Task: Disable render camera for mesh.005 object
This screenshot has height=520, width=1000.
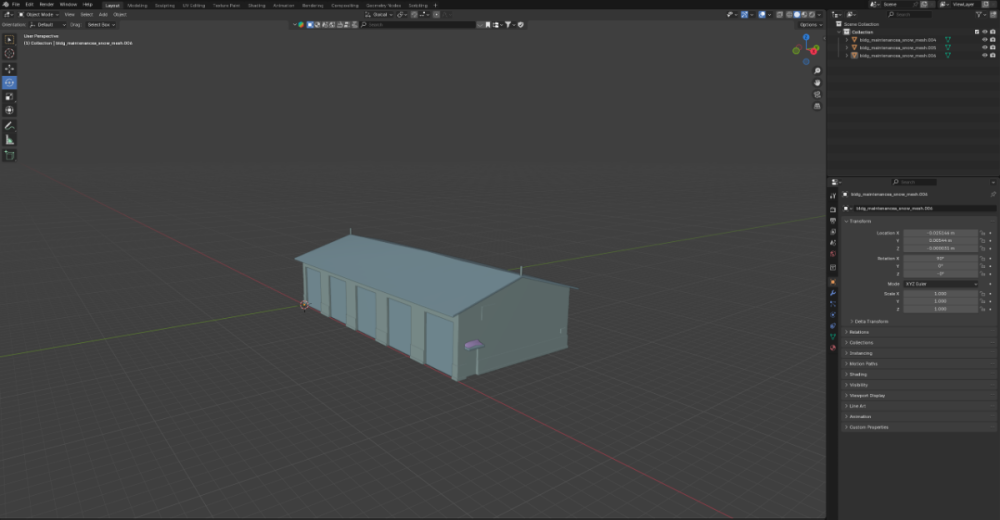Action: 991,48
